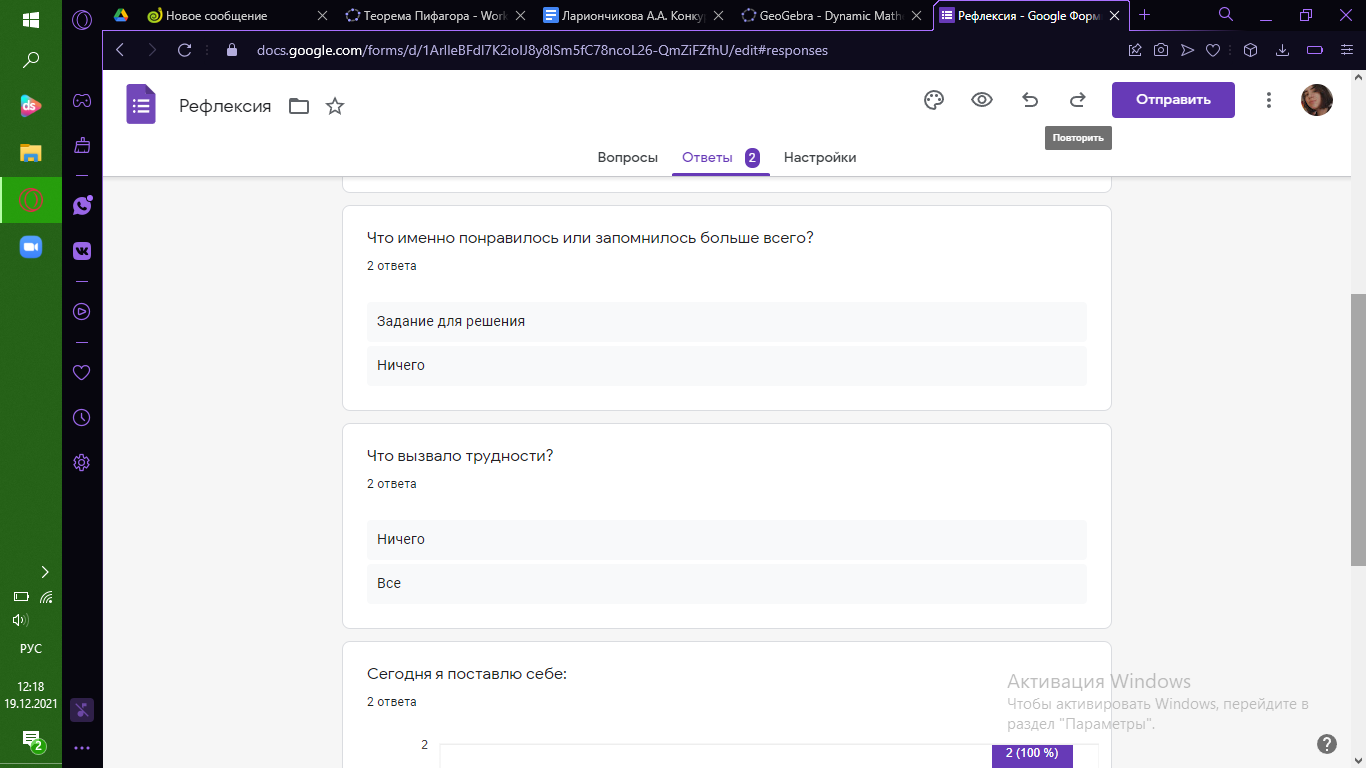The image size is (1366, 768).
Task: Open the Google Drive pinned tab
Action: 120,16
